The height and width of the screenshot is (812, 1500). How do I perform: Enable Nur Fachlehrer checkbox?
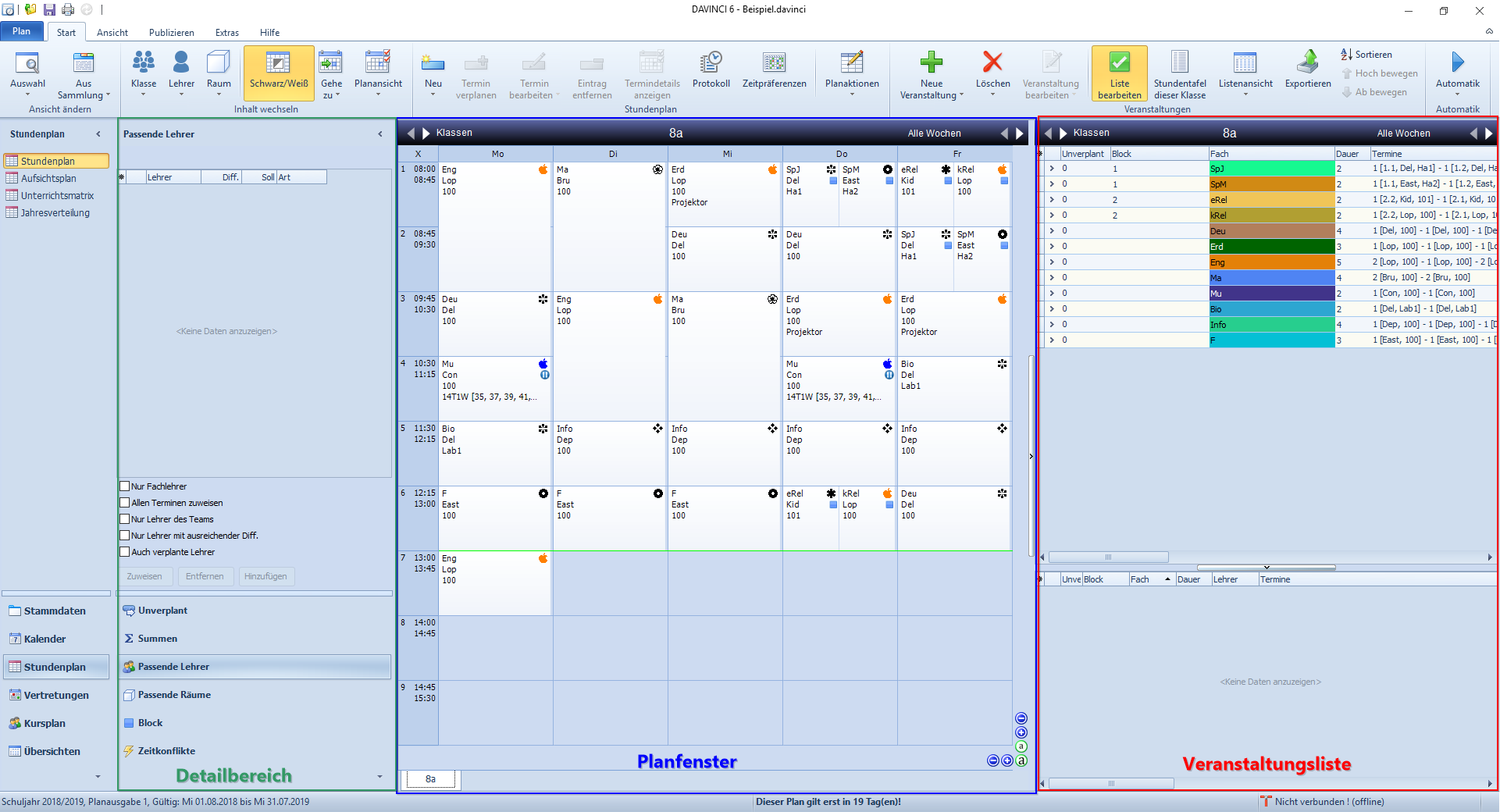pyautogui.click(x=124, y=486)
